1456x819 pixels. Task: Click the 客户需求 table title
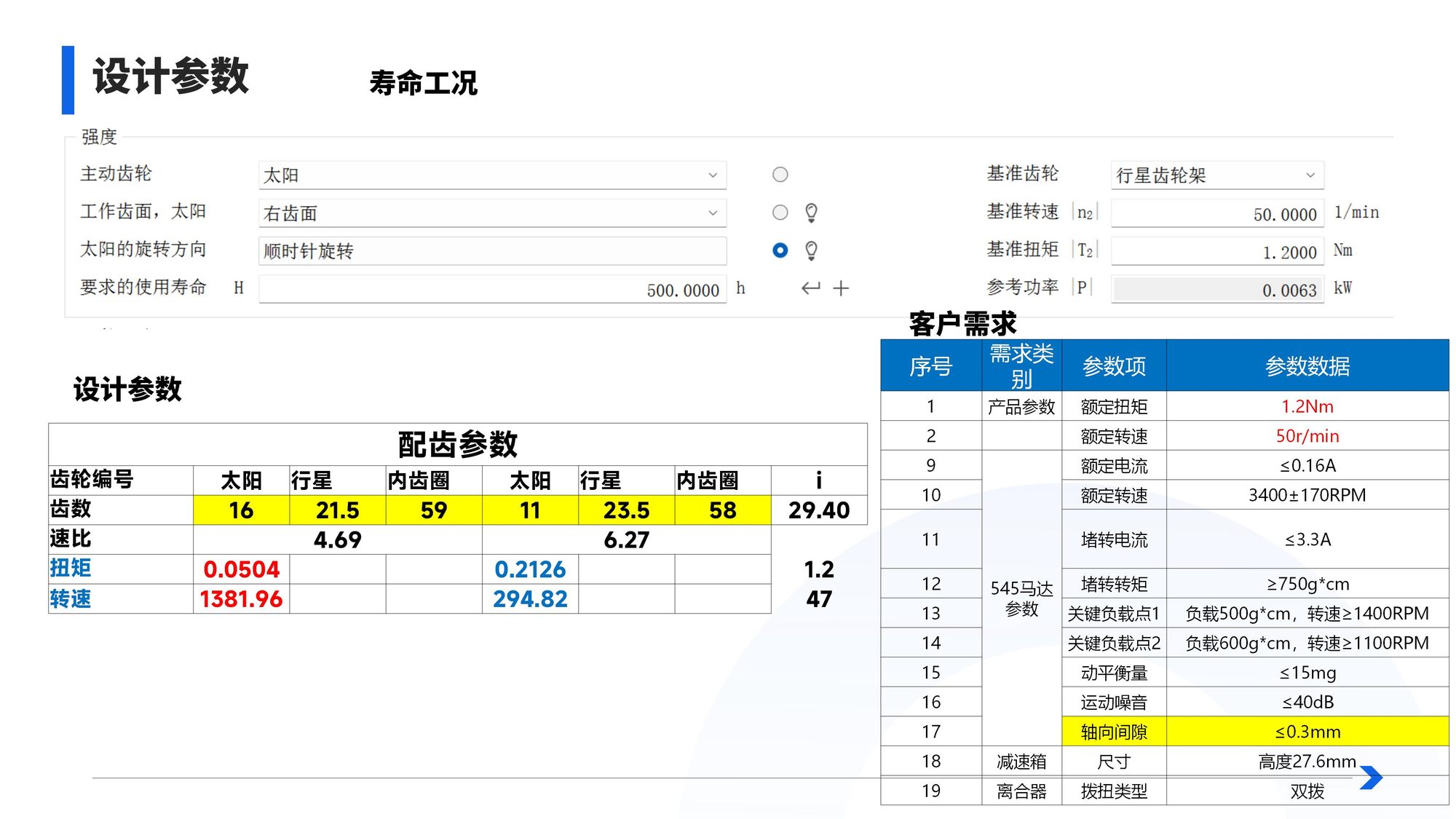[962, 323]
